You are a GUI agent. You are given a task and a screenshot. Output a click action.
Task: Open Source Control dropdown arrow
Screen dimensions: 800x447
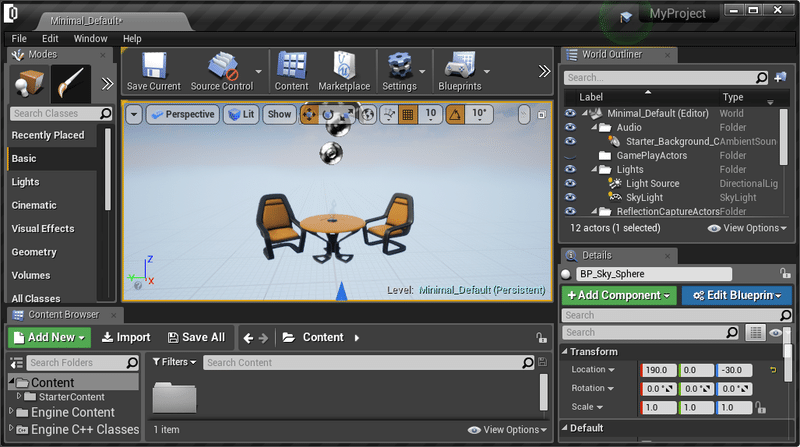click(258, 71)
